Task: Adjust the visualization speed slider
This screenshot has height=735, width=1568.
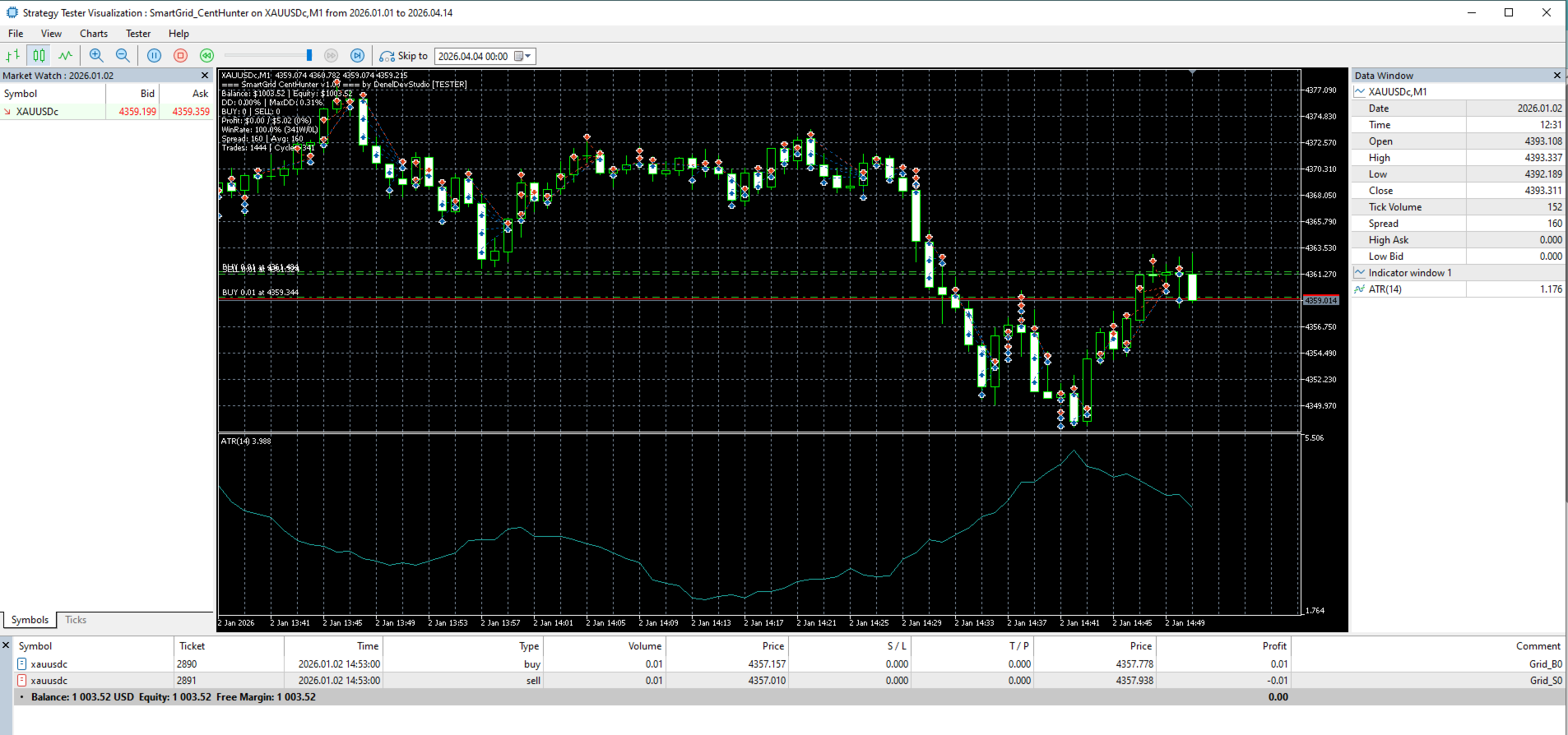Action: point(308,56)
